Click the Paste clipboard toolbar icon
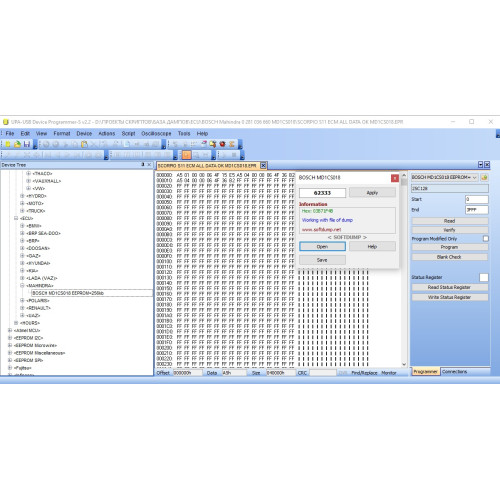The height and width of the screenshot is (500, 500). pyautogui.click(x=84, y=144)
